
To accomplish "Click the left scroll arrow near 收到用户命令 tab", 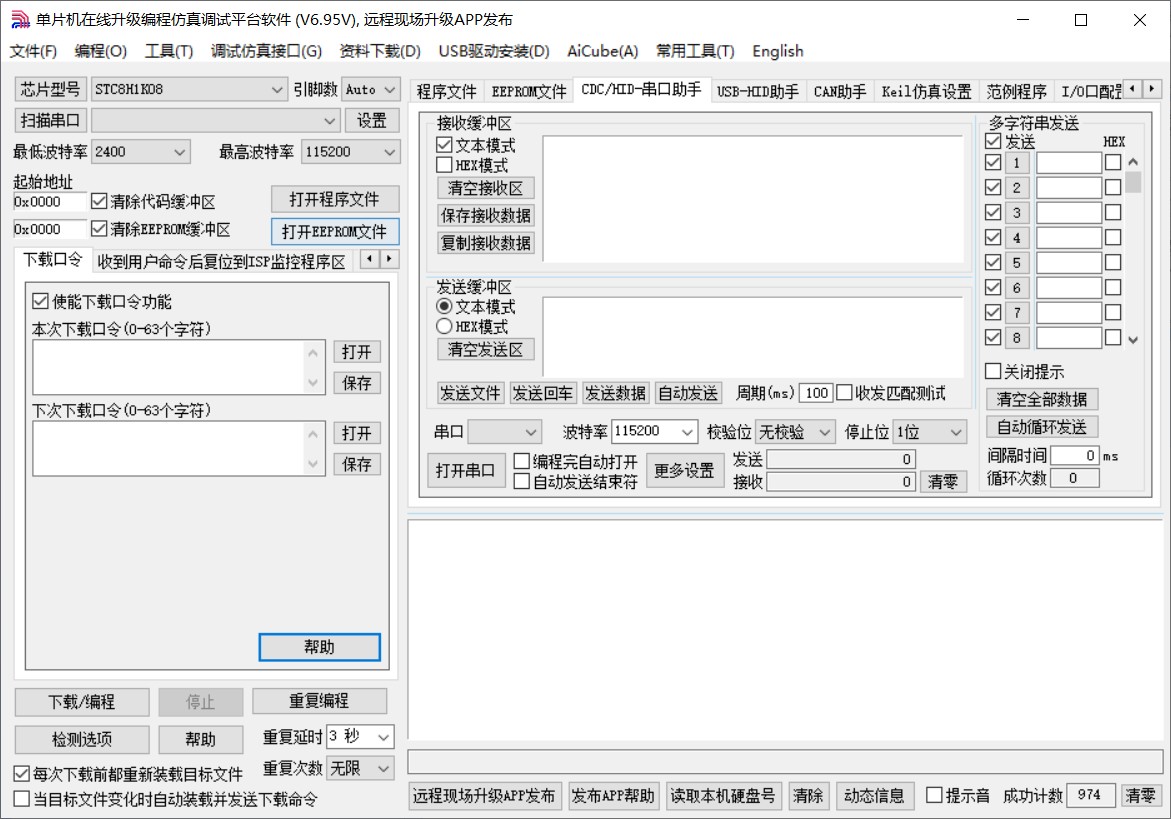I will pos(367,259).
